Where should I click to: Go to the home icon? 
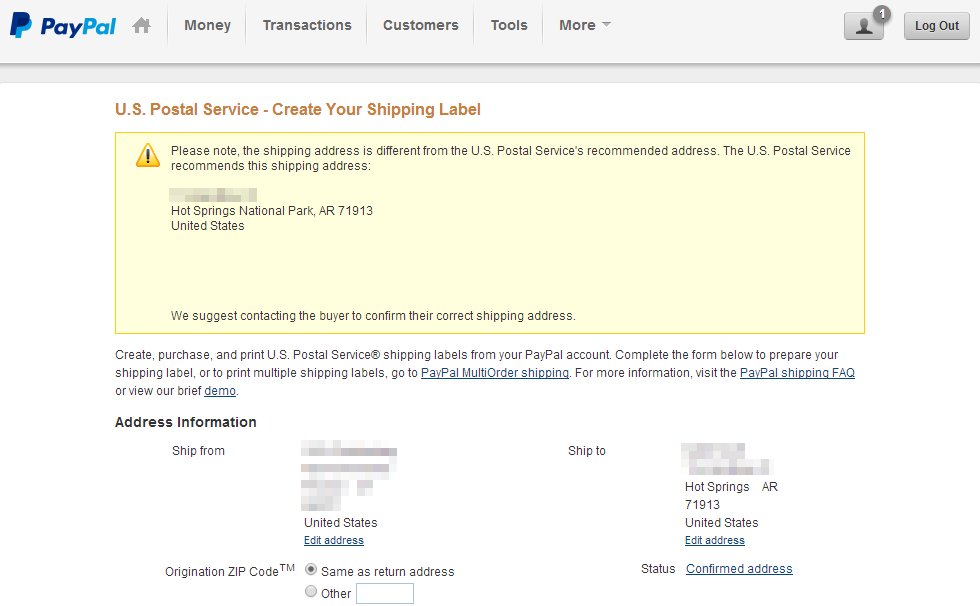pos(141,26)
